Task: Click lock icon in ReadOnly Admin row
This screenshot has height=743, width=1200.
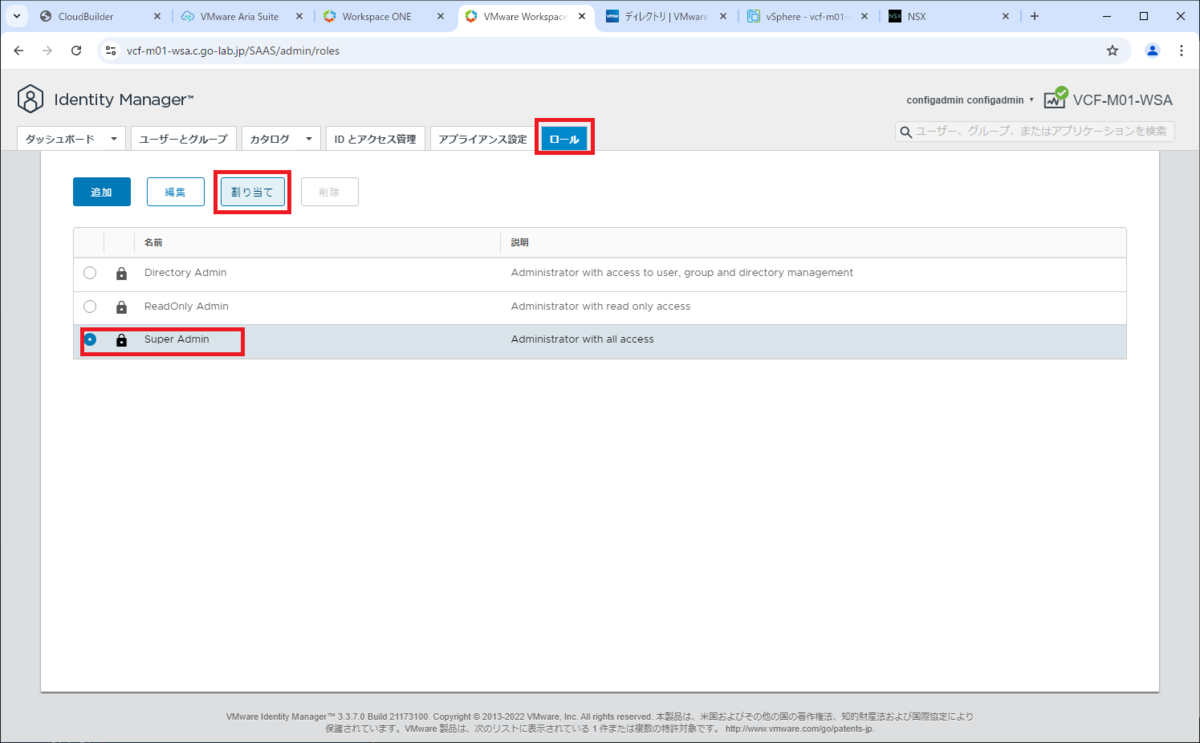Action: (x=121, y=307)
